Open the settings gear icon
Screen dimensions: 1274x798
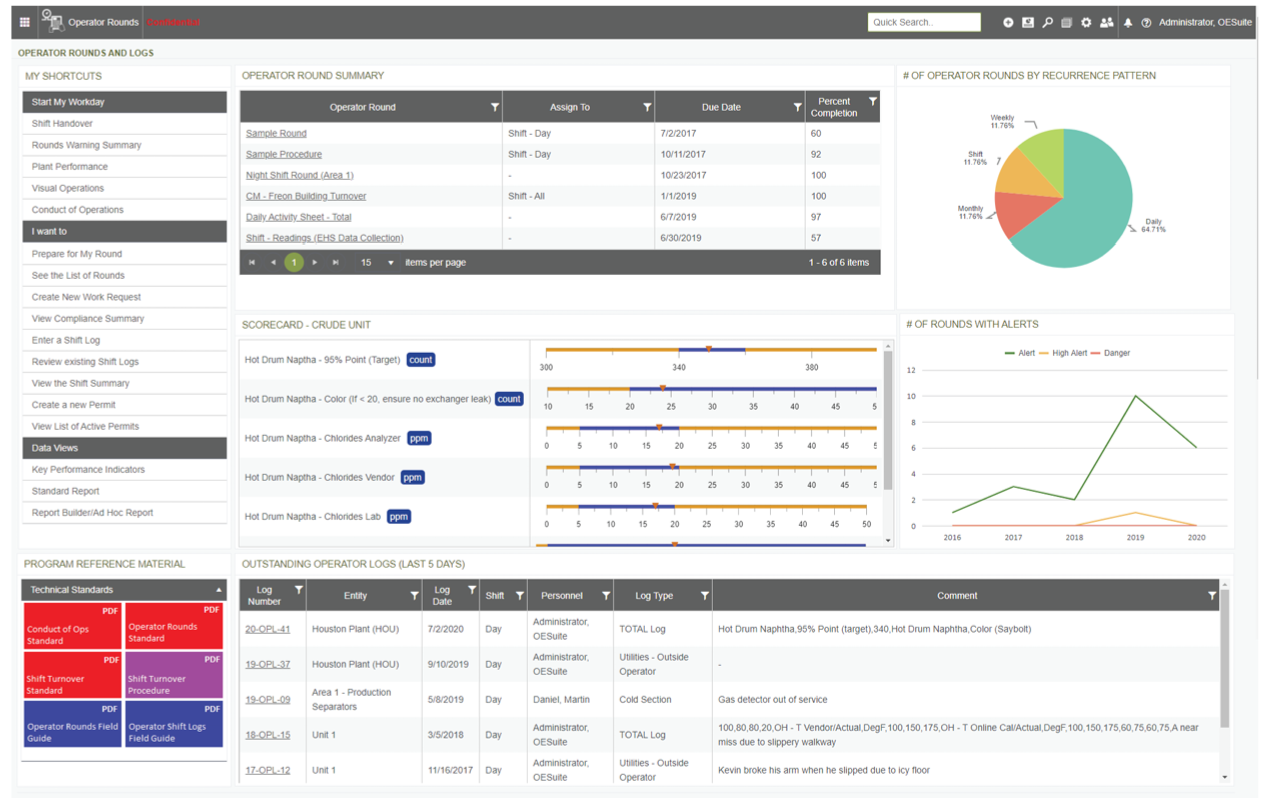point(1086,22)
